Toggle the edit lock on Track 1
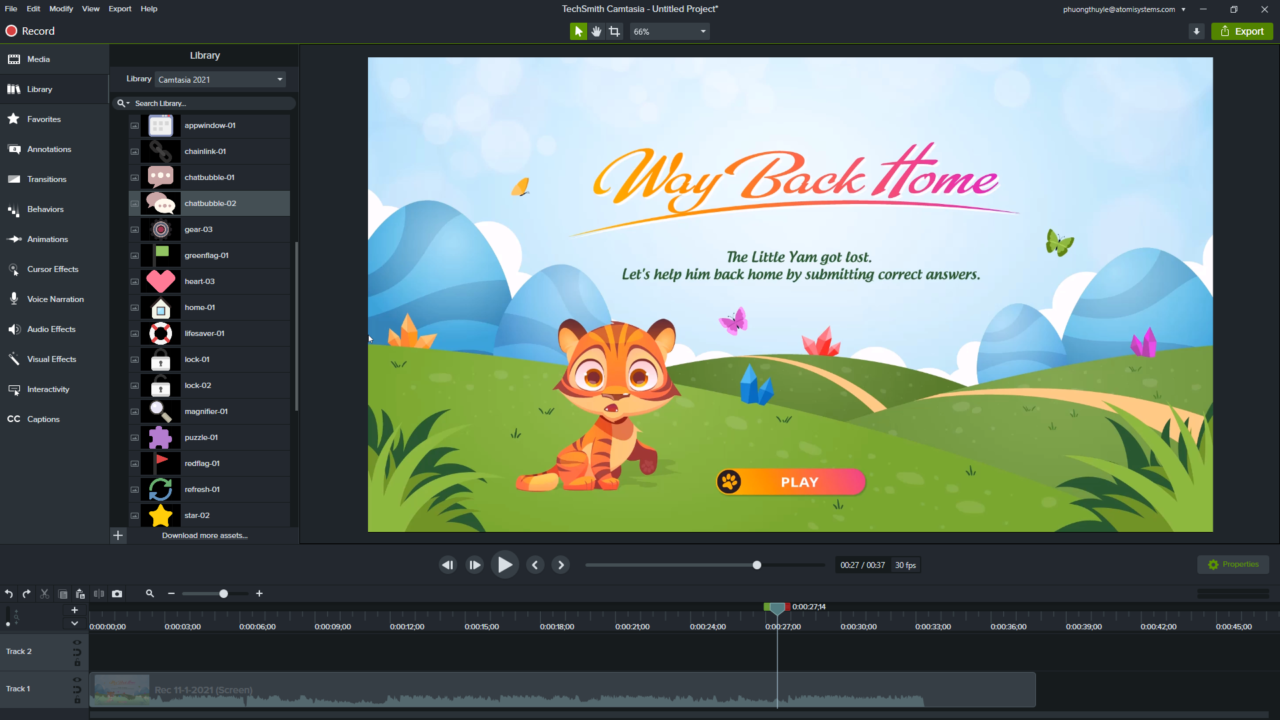 pos(78,690)
